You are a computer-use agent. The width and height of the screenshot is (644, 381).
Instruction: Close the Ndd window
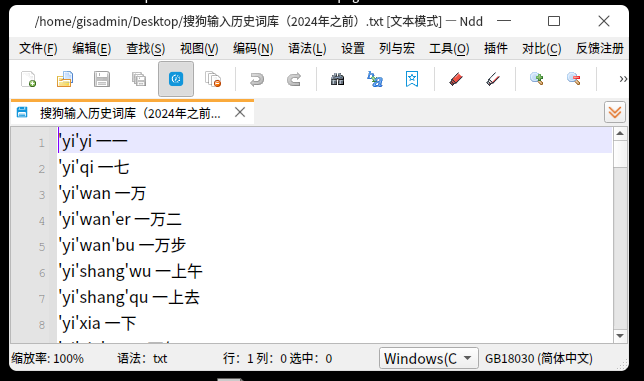(x=603, y=21)
